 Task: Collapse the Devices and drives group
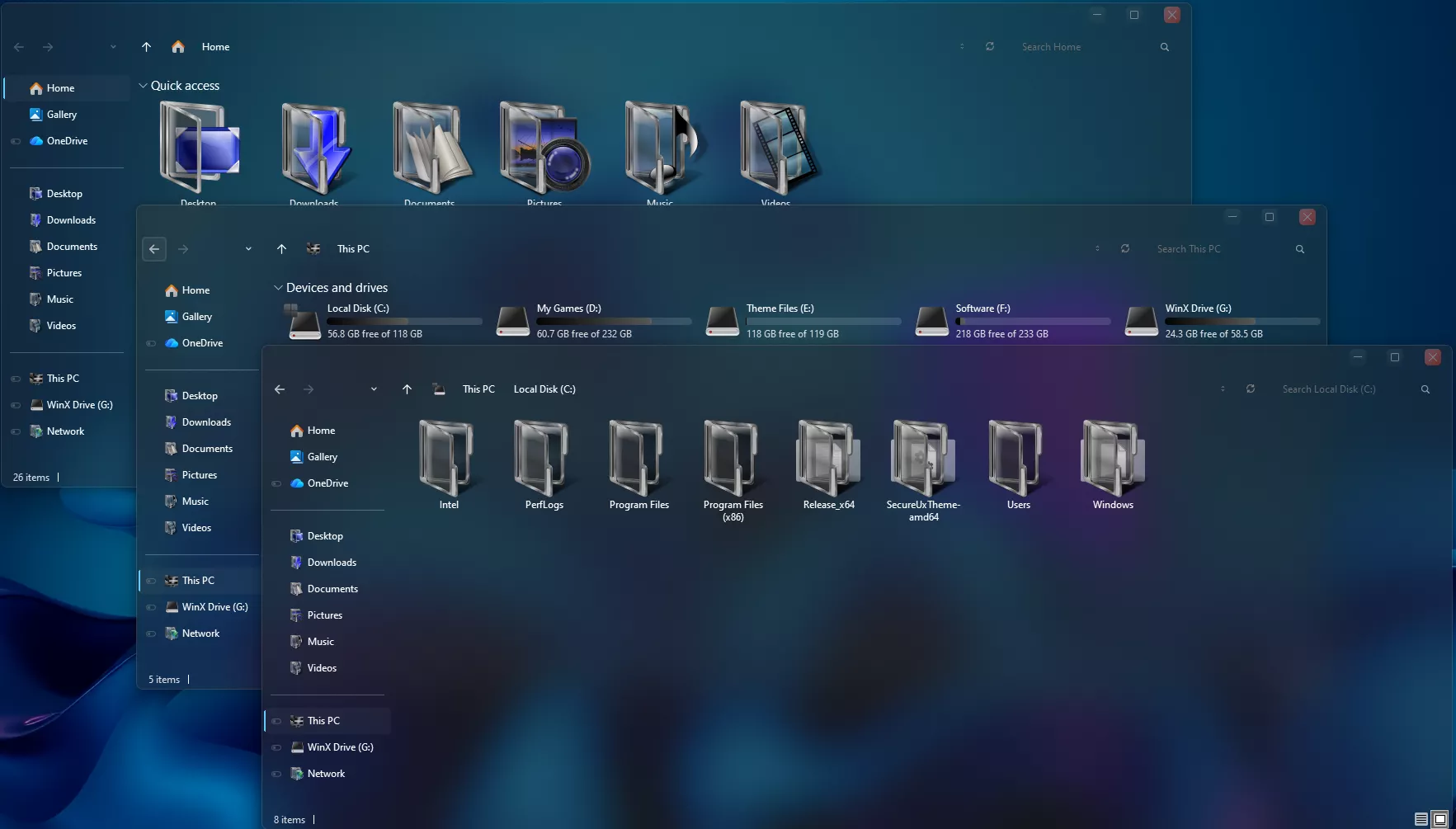pos(278,288)
